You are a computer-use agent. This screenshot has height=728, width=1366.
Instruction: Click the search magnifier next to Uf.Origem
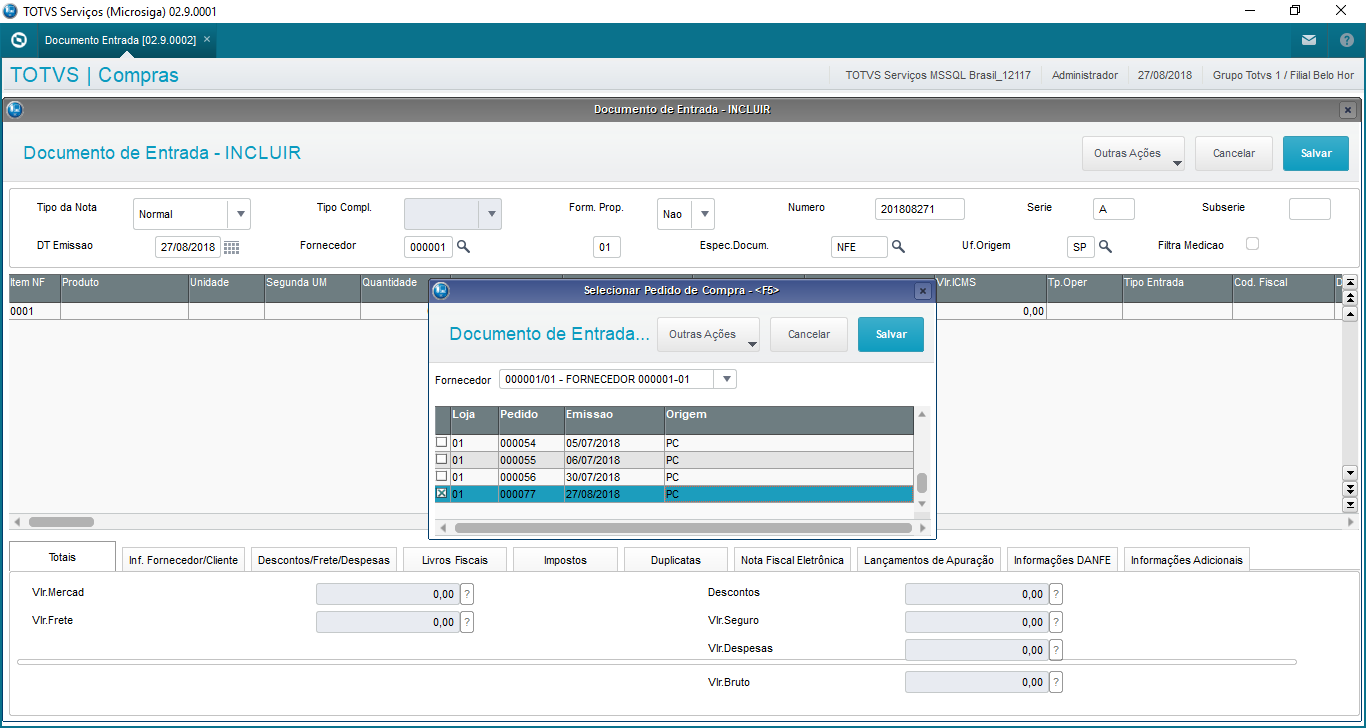(1105, 246)
